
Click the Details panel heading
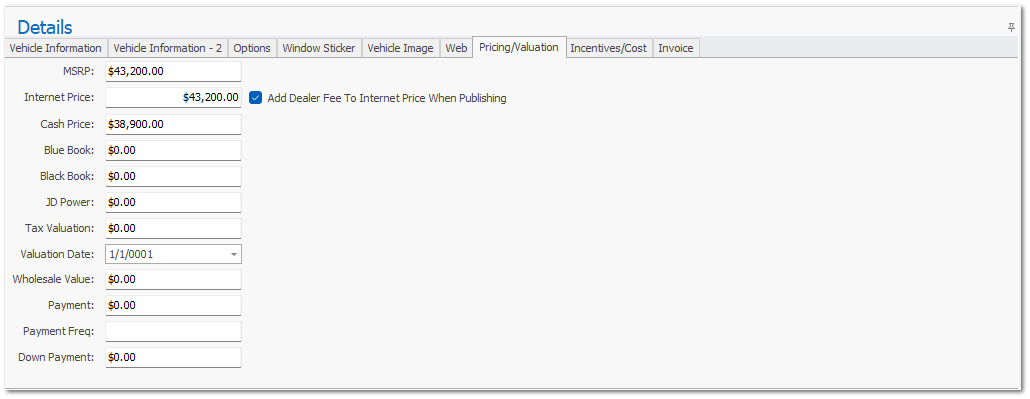pyautogui.click(x=45, y=27)
